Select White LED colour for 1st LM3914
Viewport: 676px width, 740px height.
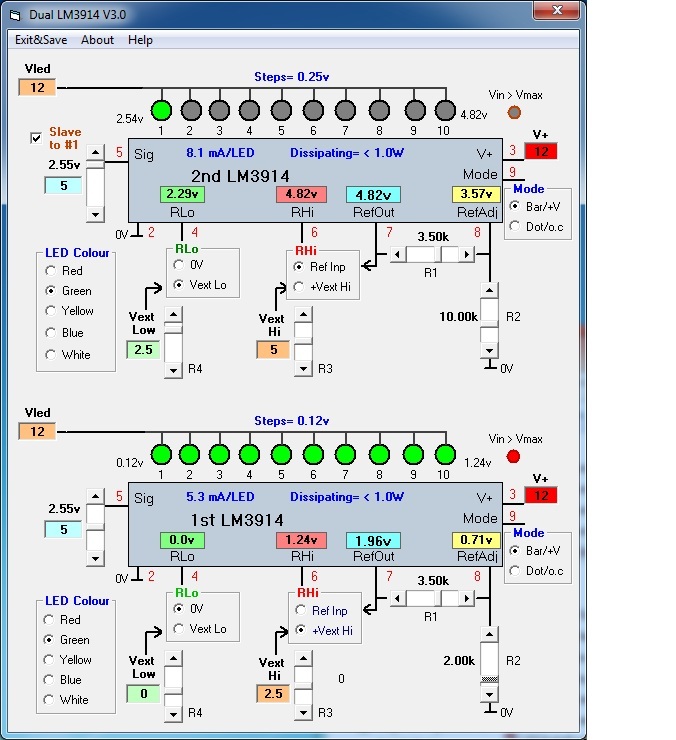tap(49, 699)
